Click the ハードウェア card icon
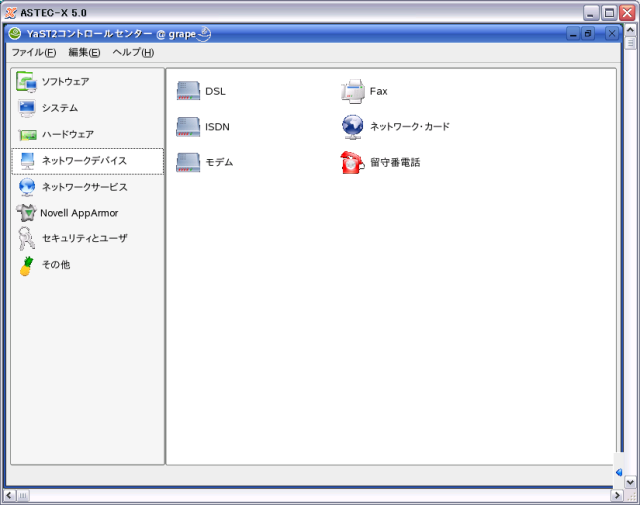The height and width of the screenshot is (505, 640). pos(27,135)
